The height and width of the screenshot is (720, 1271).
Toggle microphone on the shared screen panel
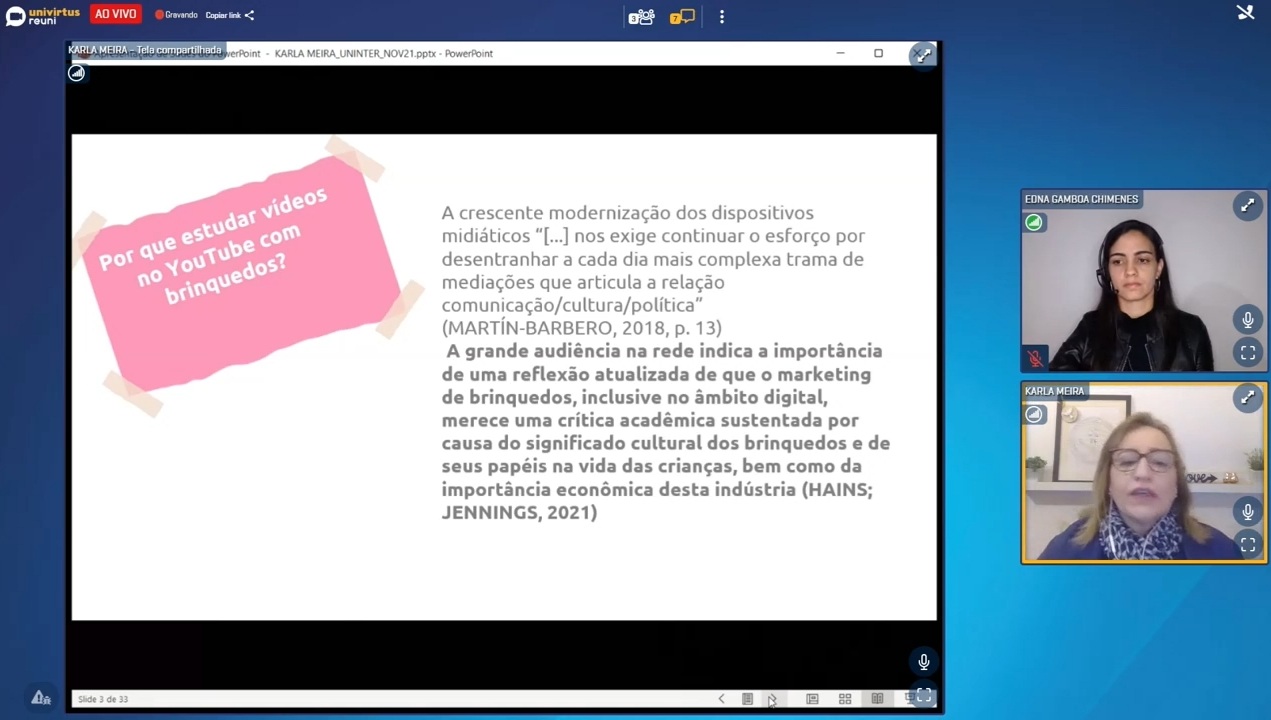coord(923,662)
